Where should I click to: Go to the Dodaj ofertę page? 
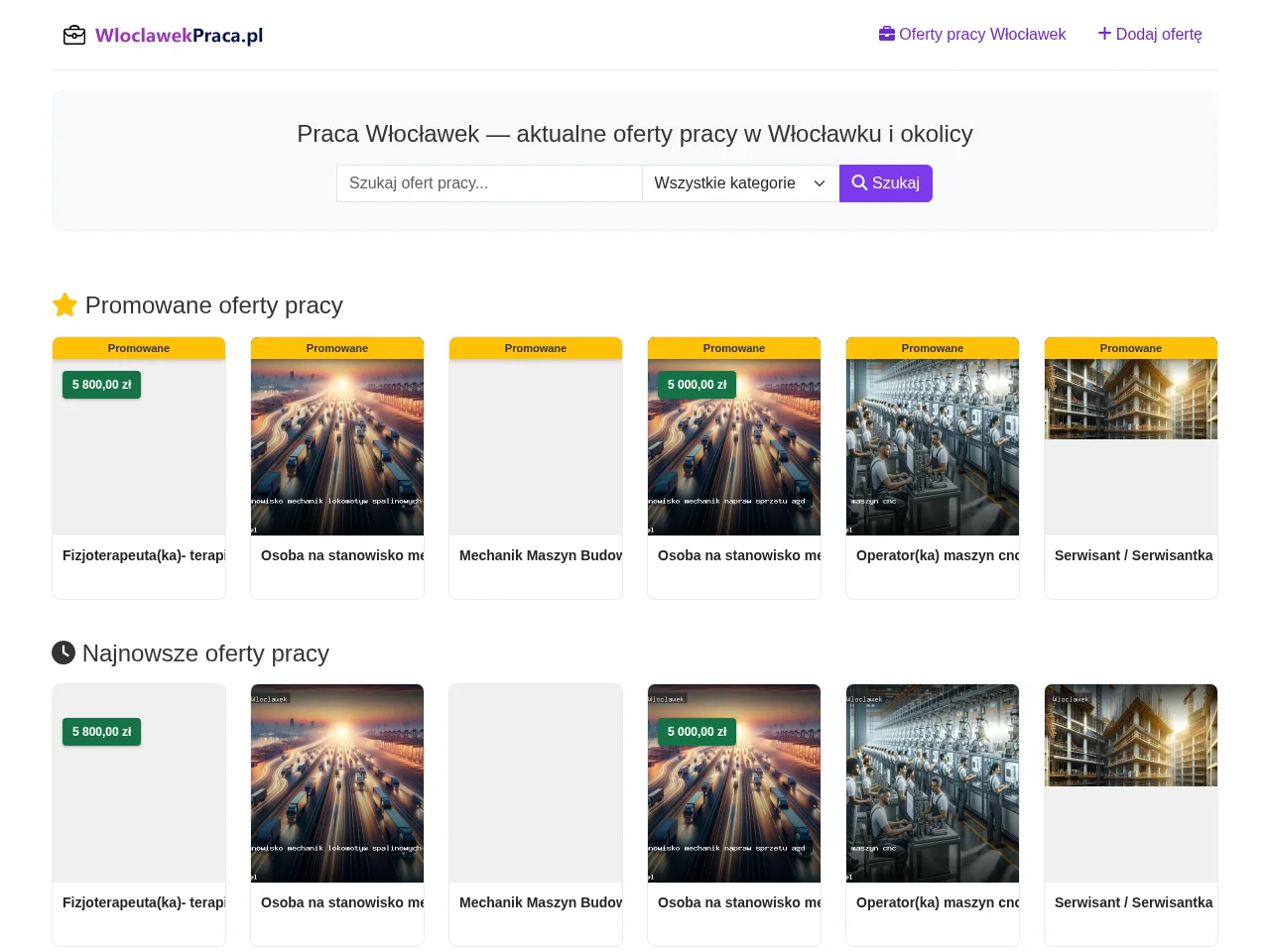pos(1150,34)
